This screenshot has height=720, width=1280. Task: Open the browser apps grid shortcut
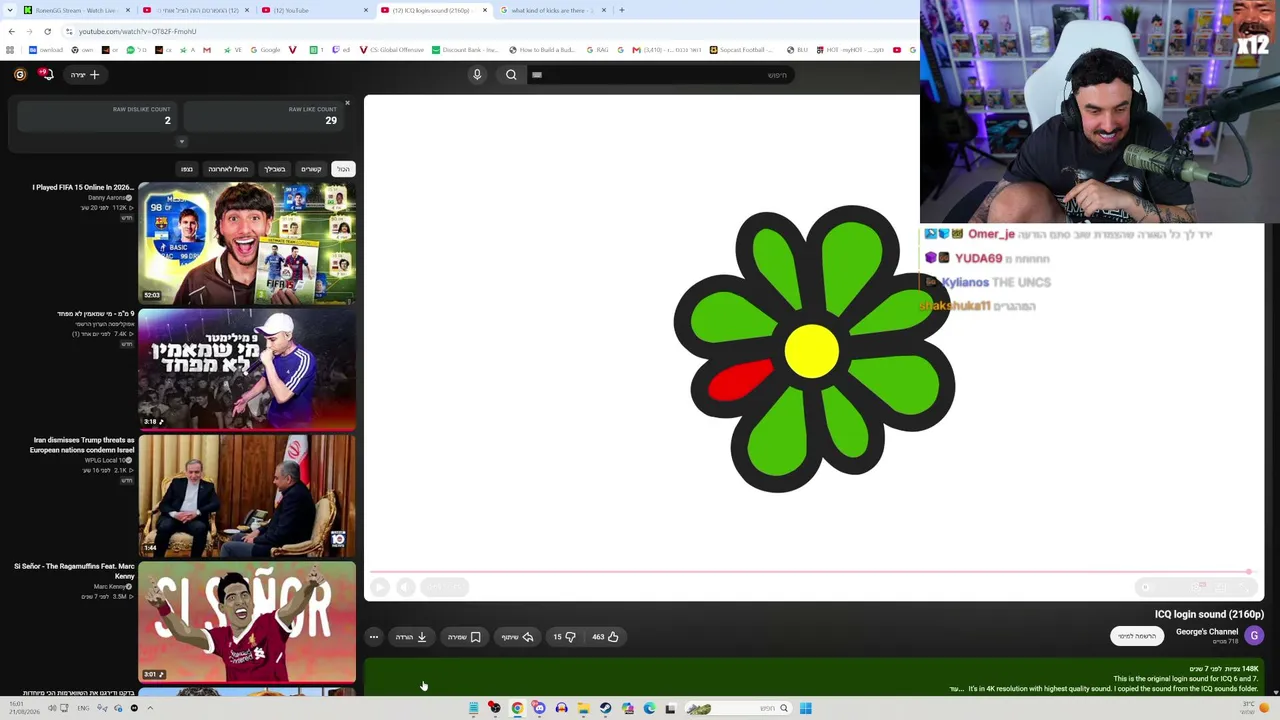(10, 50)
